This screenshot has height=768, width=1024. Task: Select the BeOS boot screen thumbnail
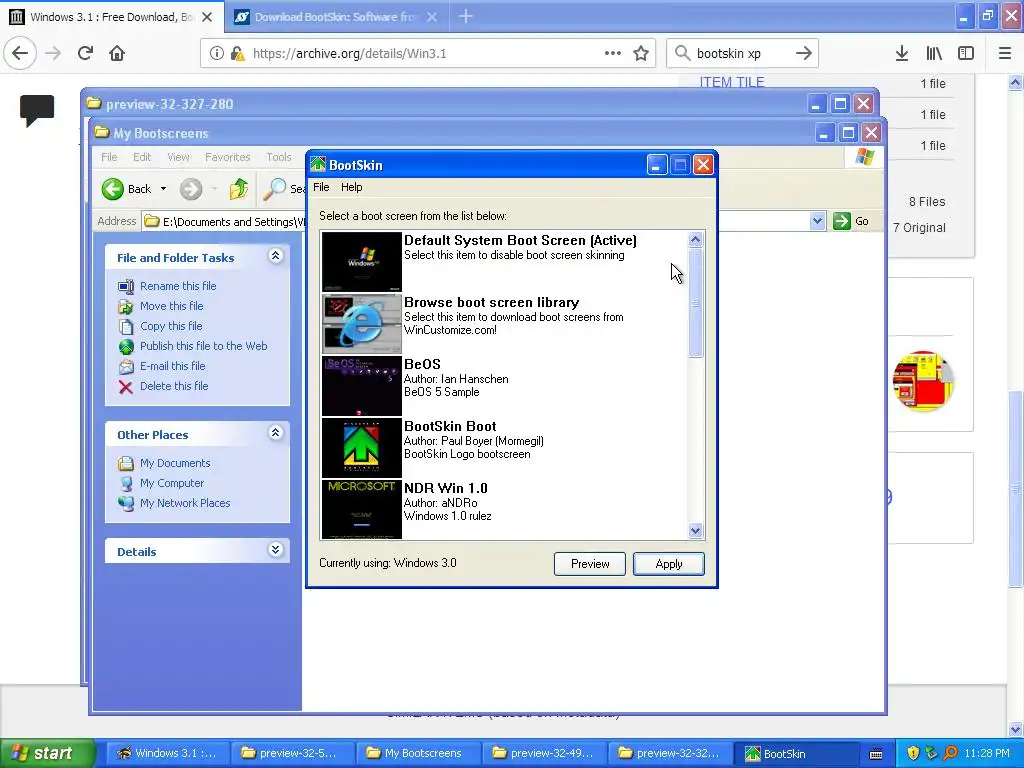pos(362,386)
